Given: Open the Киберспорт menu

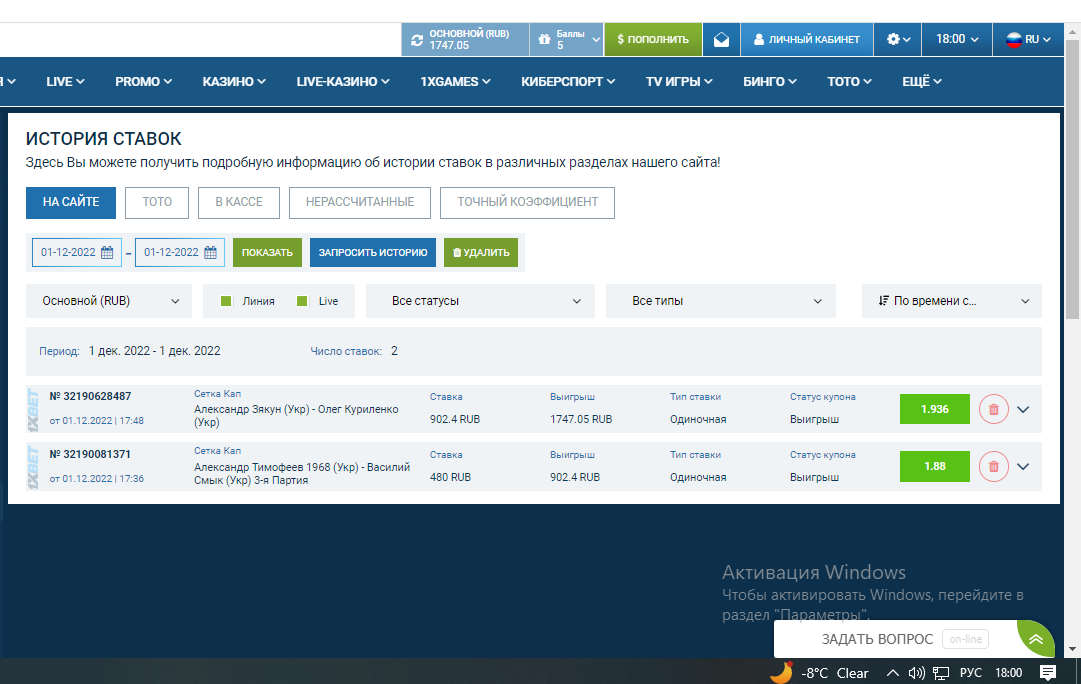Looking at the screenshot, I should [x=568, y=82].
